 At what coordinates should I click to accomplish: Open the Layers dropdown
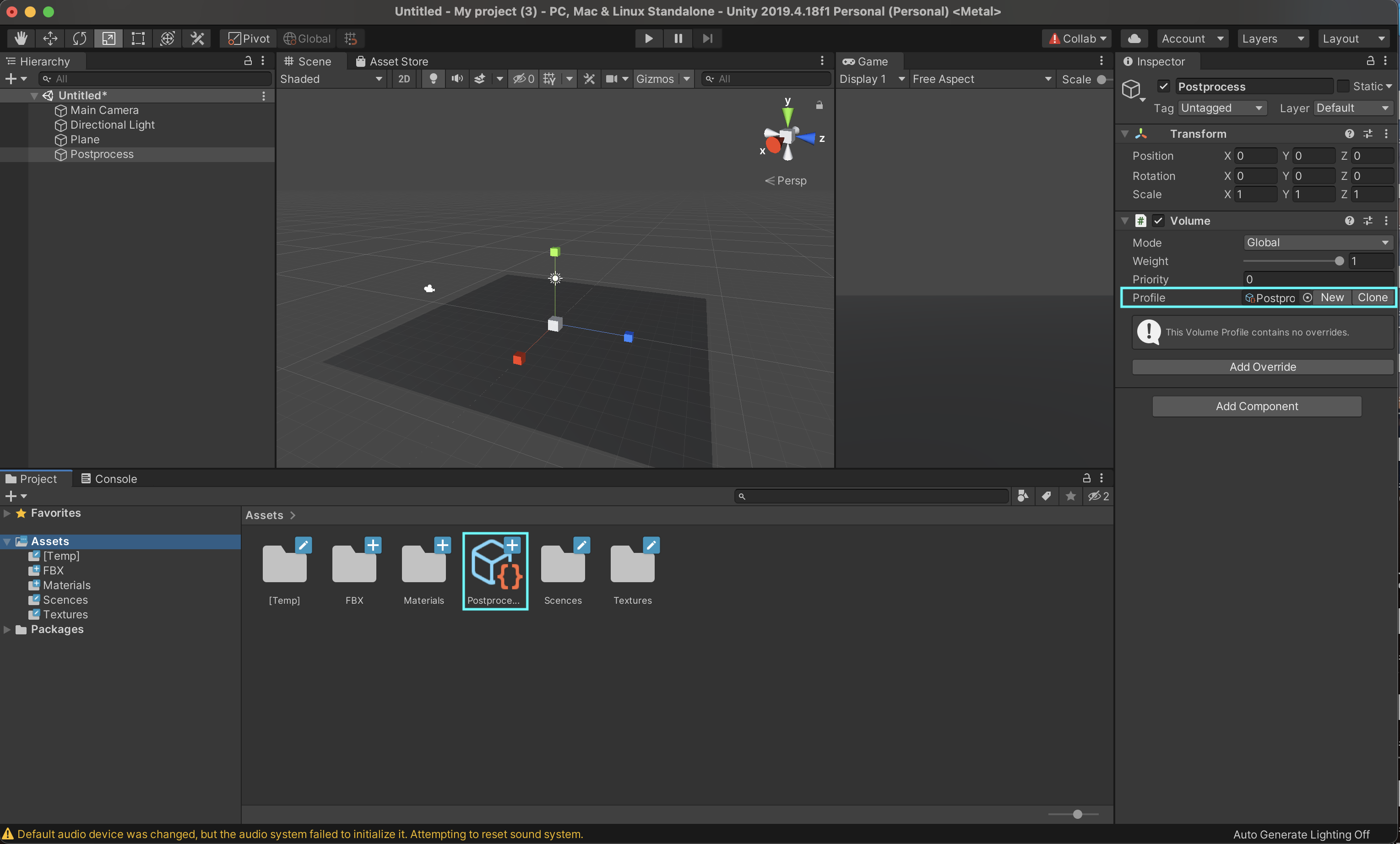pyautogui.click(x=1272, y=38)
